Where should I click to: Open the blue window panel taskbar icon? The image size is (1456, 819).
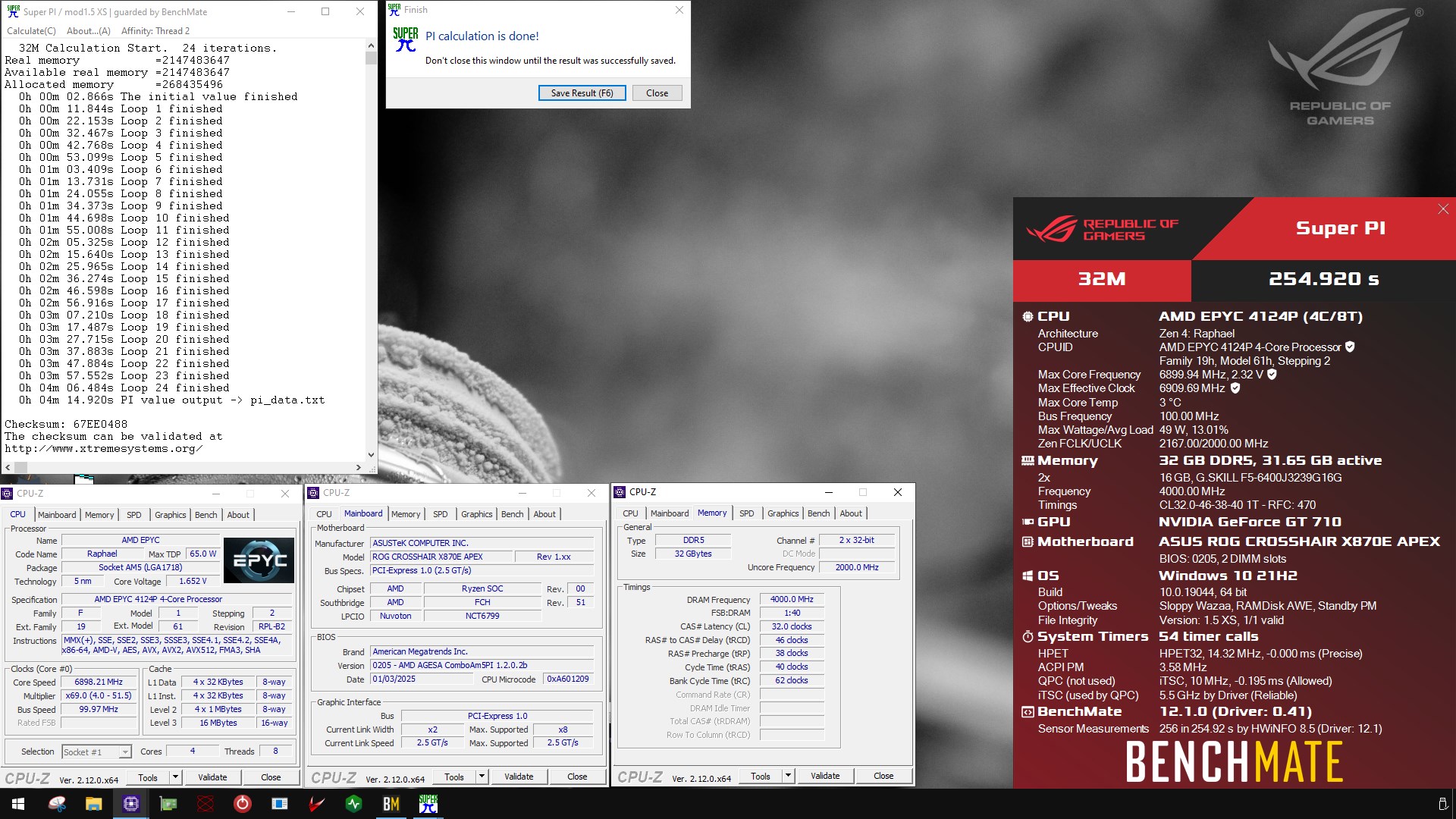click(x=280, y=804)
